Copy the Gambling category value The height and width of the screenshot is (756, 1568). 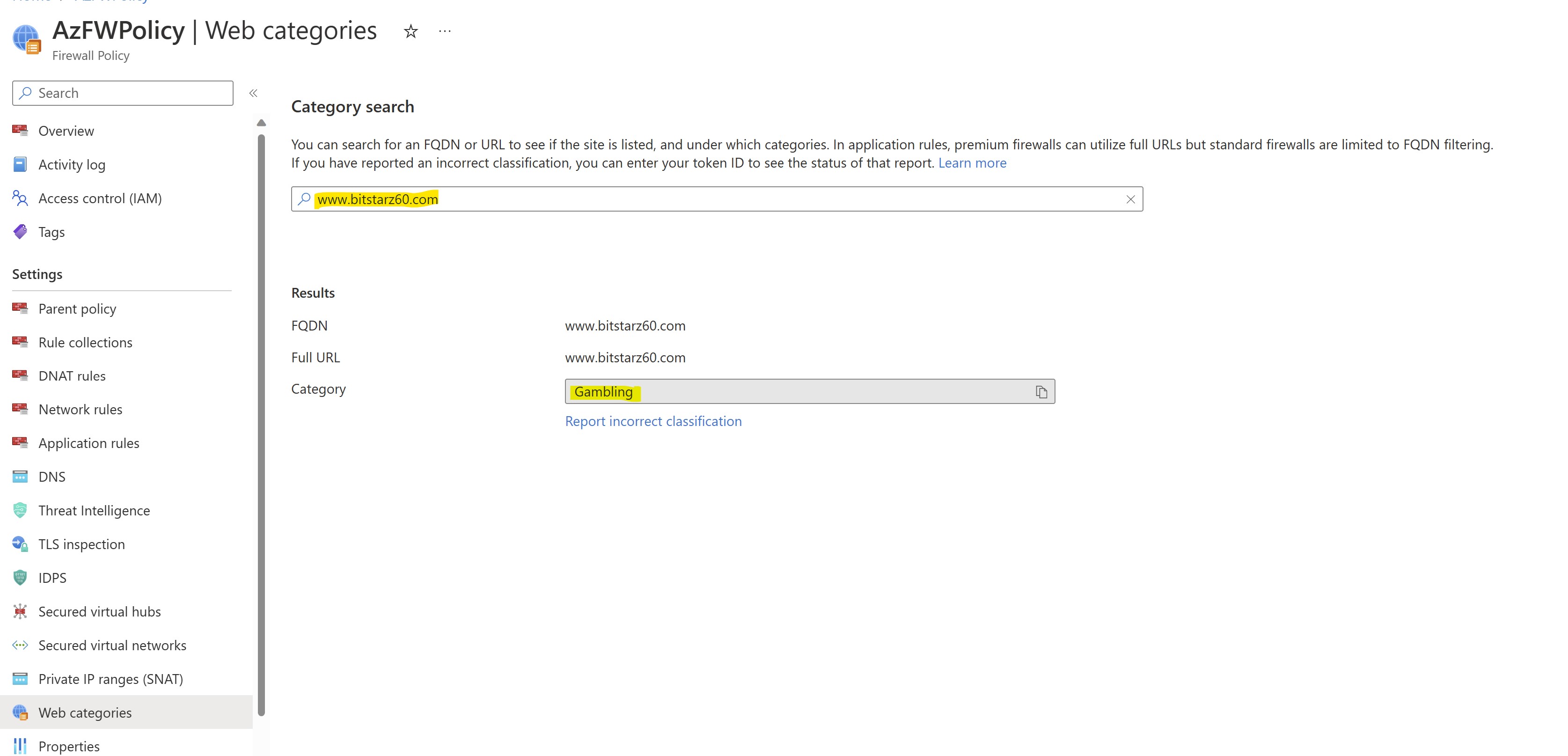[1041, 392]
